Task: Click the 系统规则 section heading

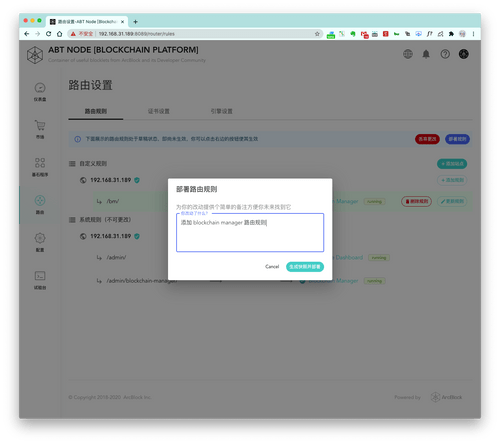Action: click(x=105, y=220)
